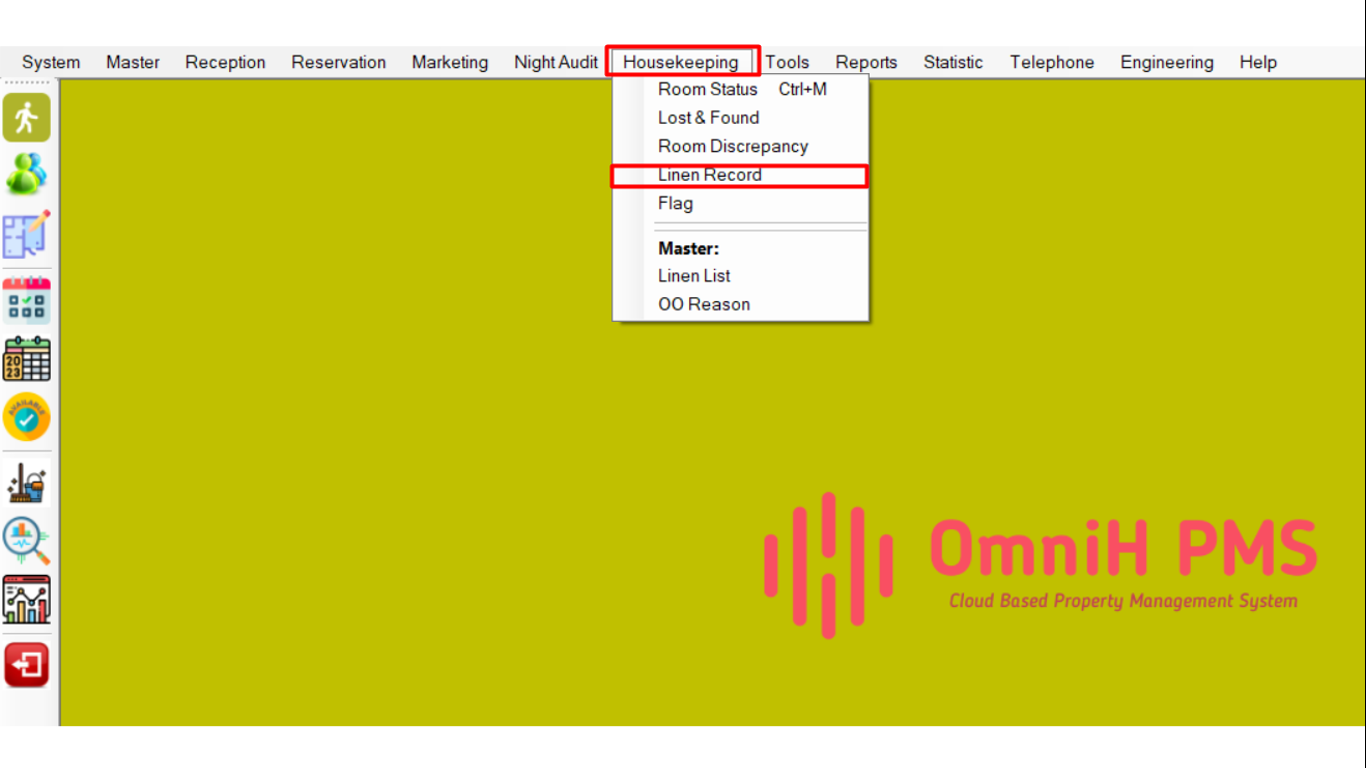Select Flag menu entry
Image resolution: width=1366 pixels, height=768 pixels.
coord(741,203)
